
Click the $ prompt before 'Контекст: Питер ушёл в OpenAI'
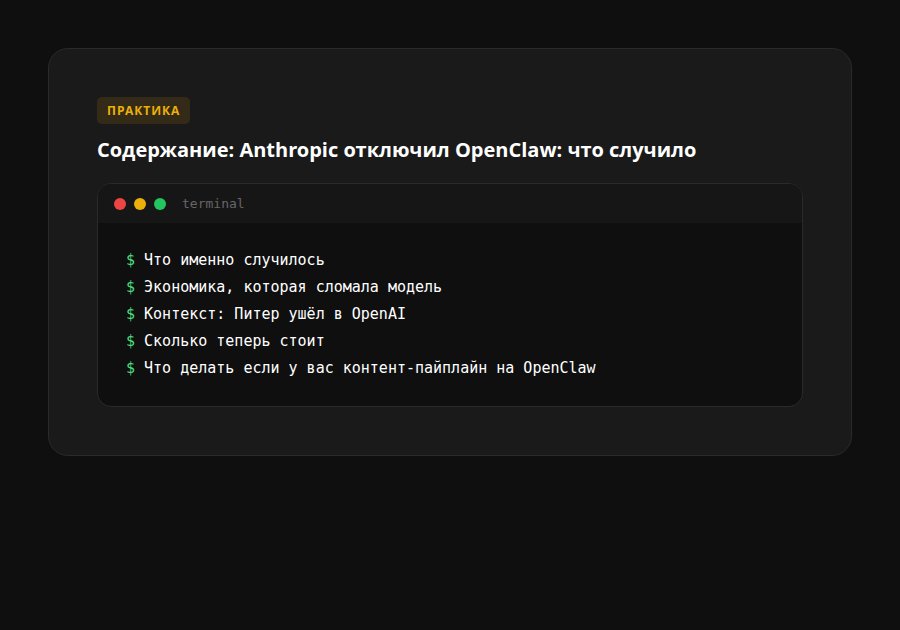point(131,313)
